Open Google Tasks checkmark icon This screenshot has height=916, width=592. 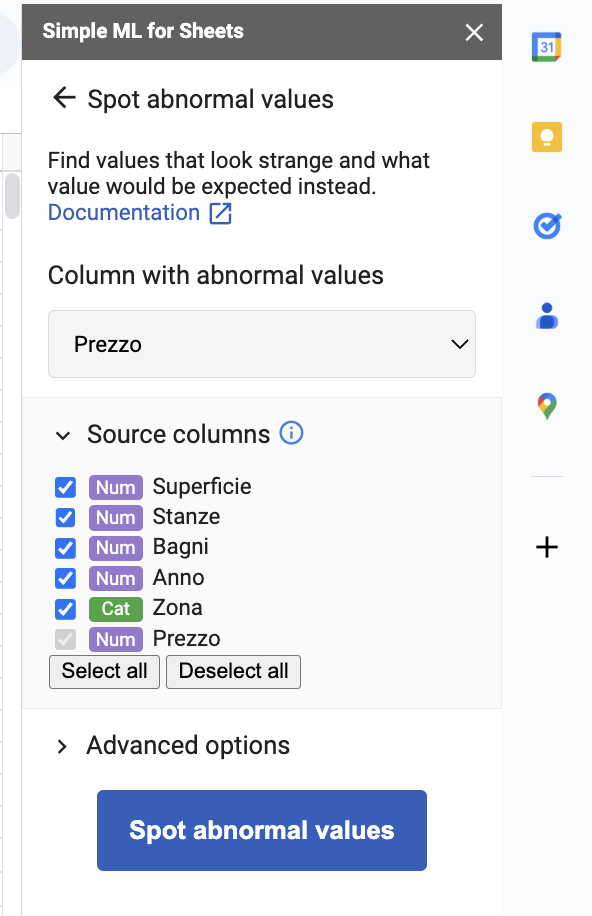coord(547,226)
